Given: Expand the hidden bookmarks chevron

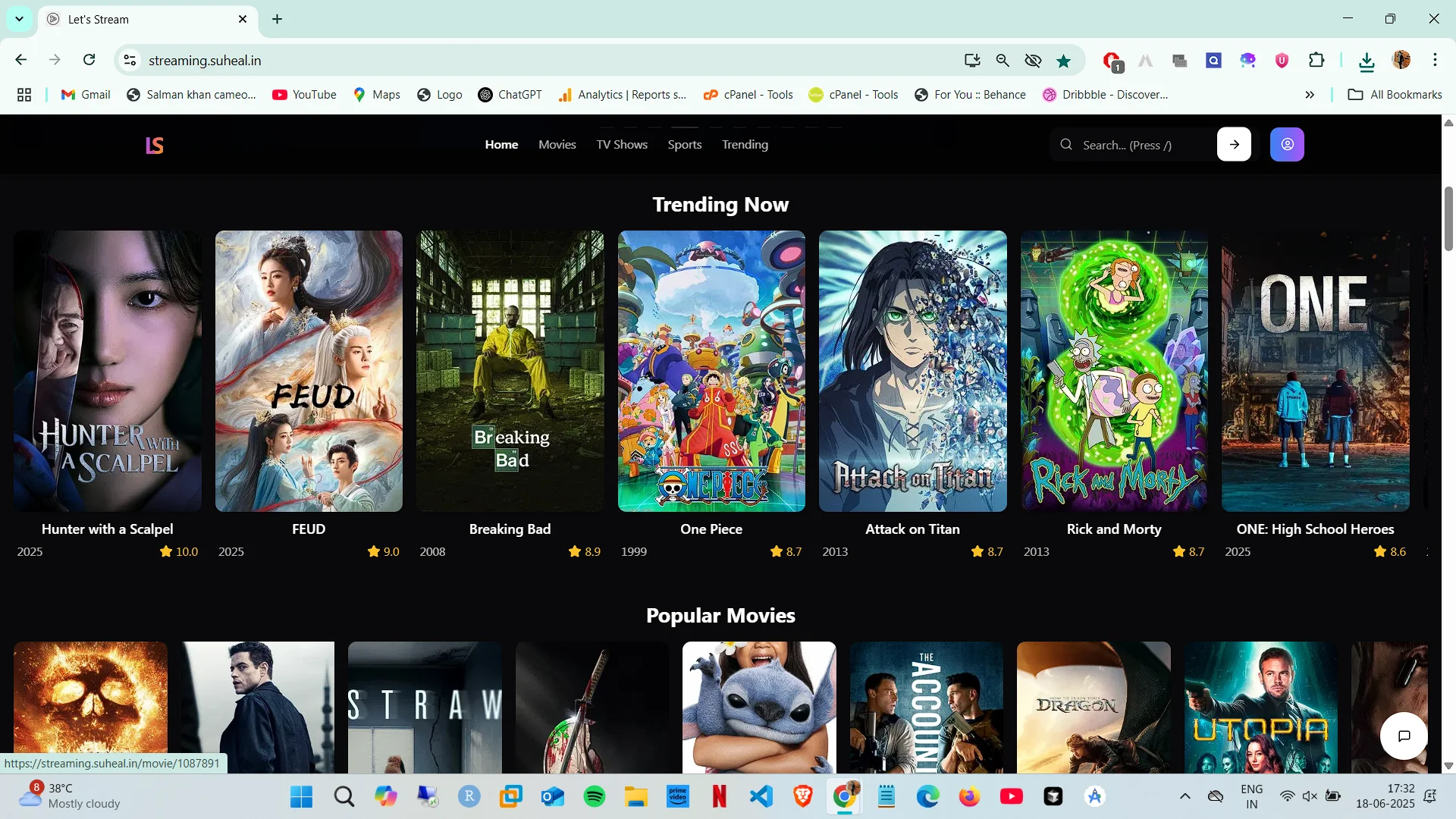Looking at the screenshot, I should [x=1310, y=95].
